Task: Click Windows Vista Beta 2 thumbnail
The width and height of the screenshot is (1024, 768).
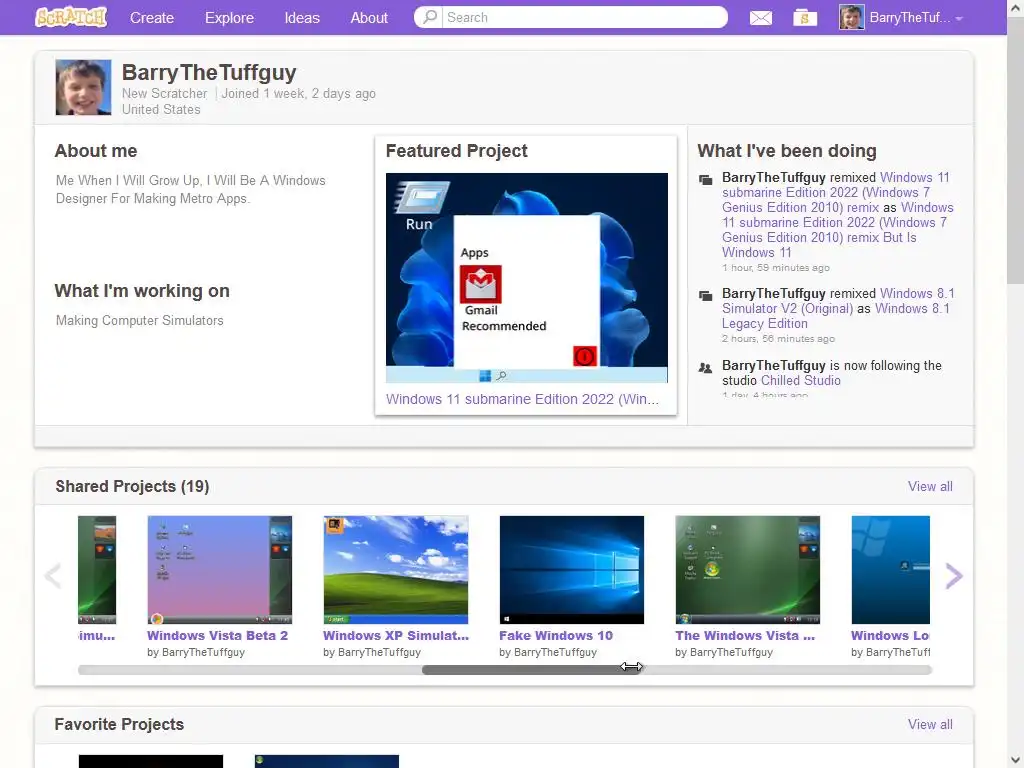Action: pos(219,569)
